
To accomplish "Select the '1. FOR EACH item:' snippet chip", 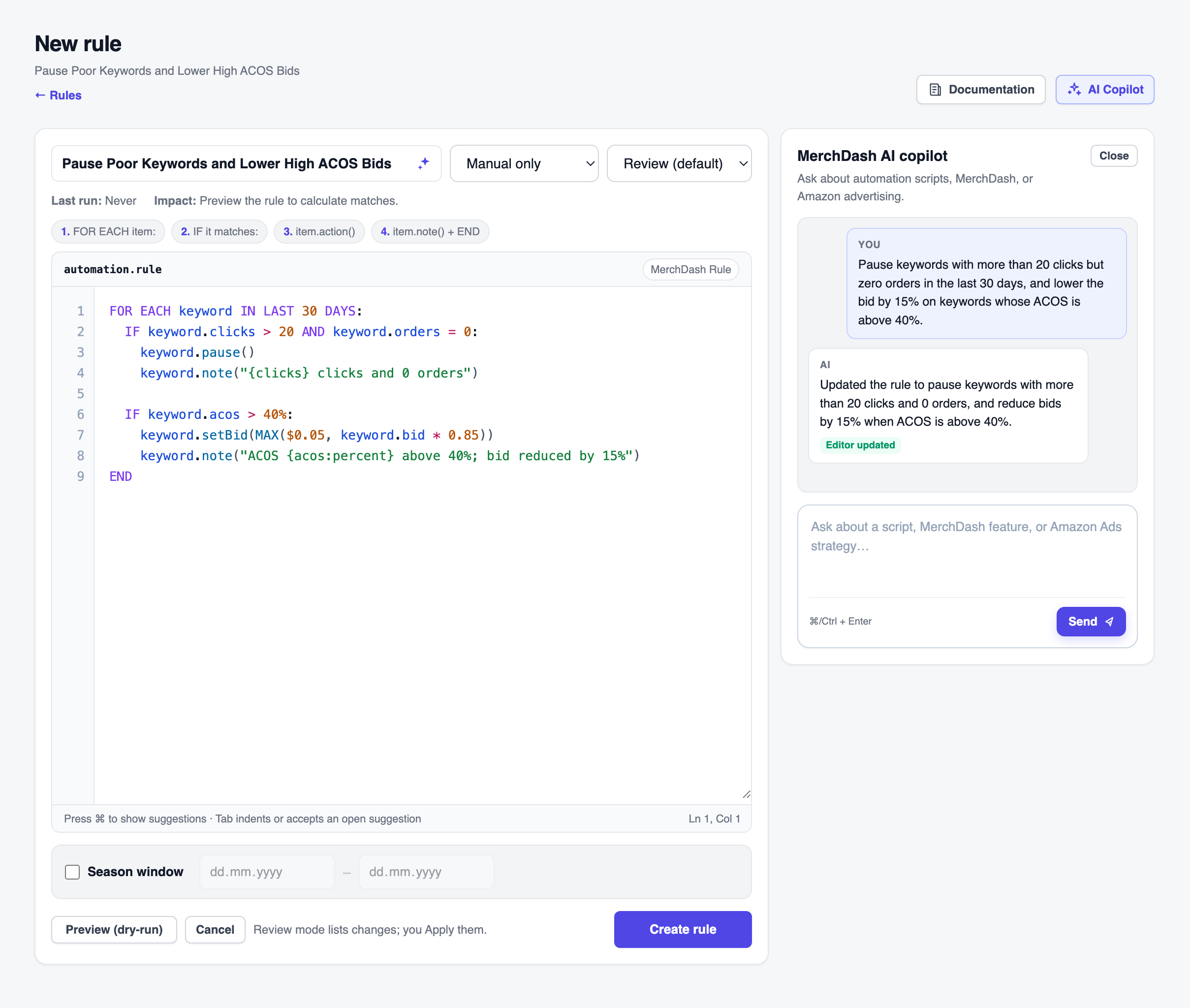I will pos(108,231).
